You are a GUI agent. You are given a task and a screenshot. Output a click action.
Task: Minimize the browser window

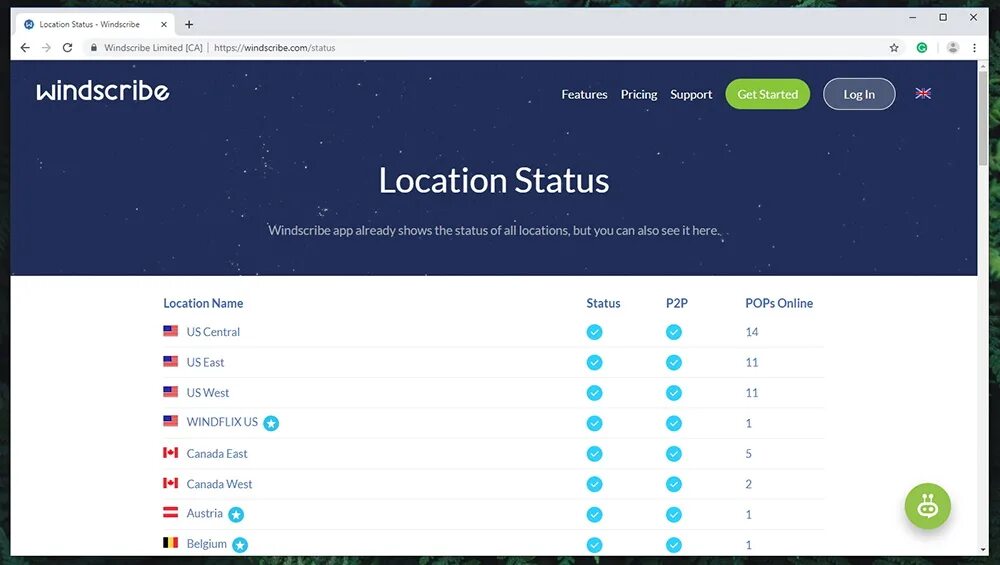[913, 18]
